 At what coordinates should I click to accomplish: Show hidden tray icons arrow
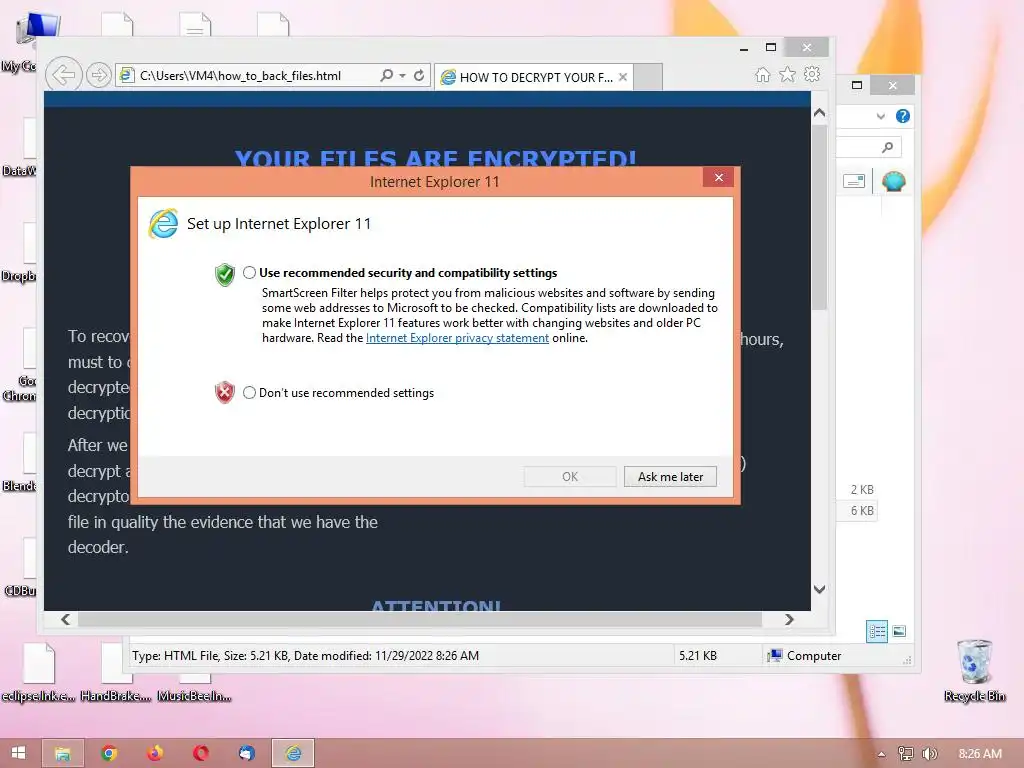click(x=881, y=754)
